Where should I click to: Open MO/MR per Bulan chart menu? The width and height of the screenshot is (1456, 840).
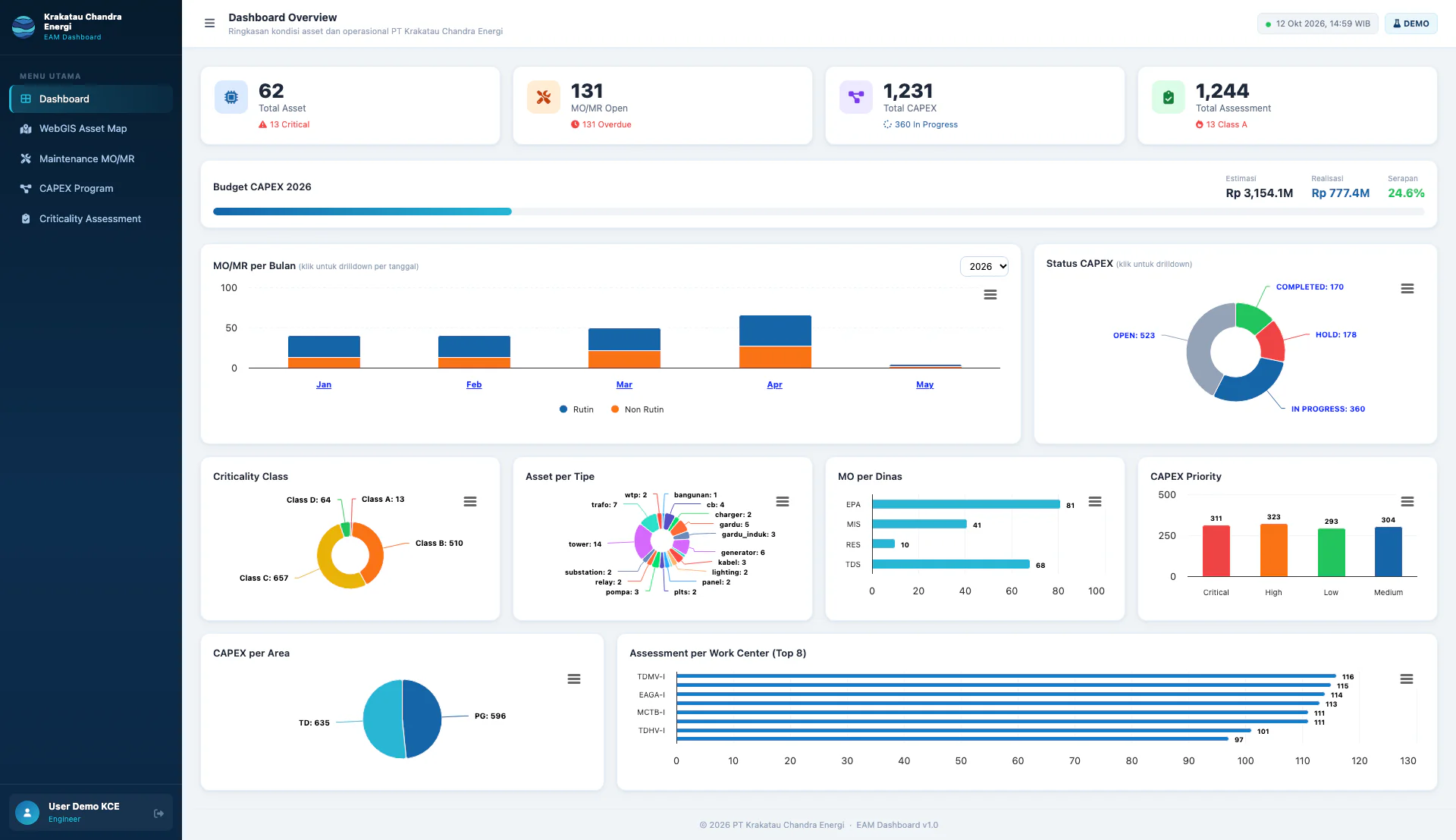tap(990, 295)
